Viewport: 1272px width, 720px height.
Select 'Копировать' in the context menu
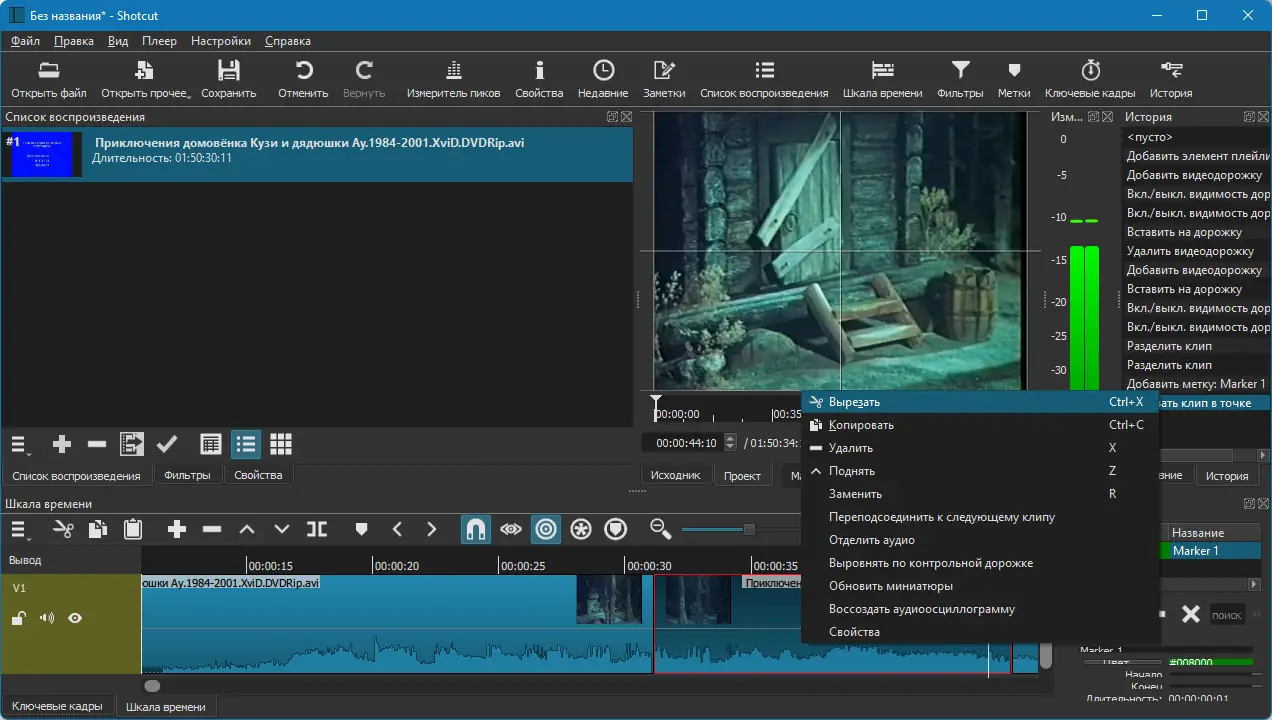point(861,425)
